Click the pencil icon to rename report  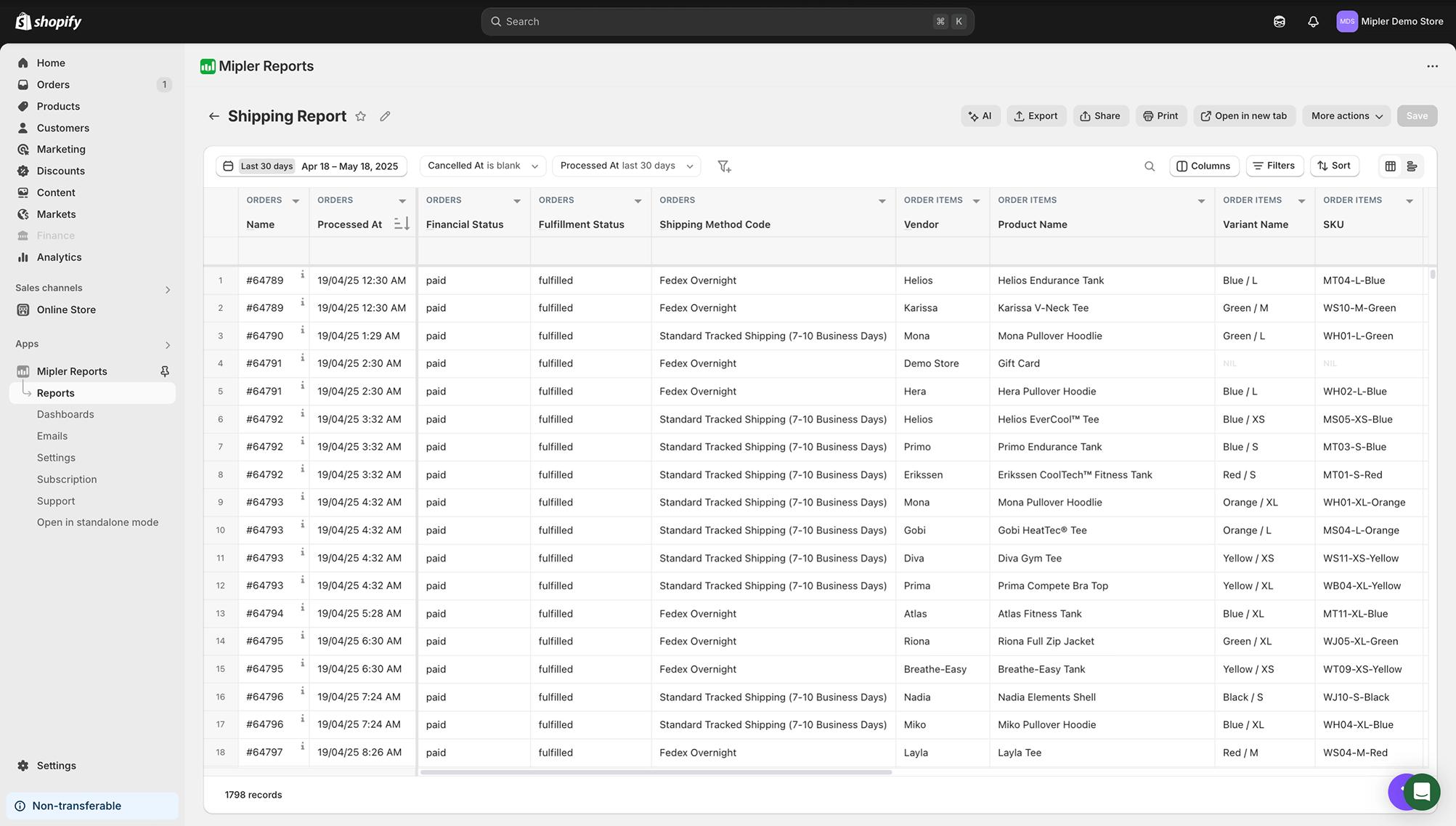(x=385, y=116)
